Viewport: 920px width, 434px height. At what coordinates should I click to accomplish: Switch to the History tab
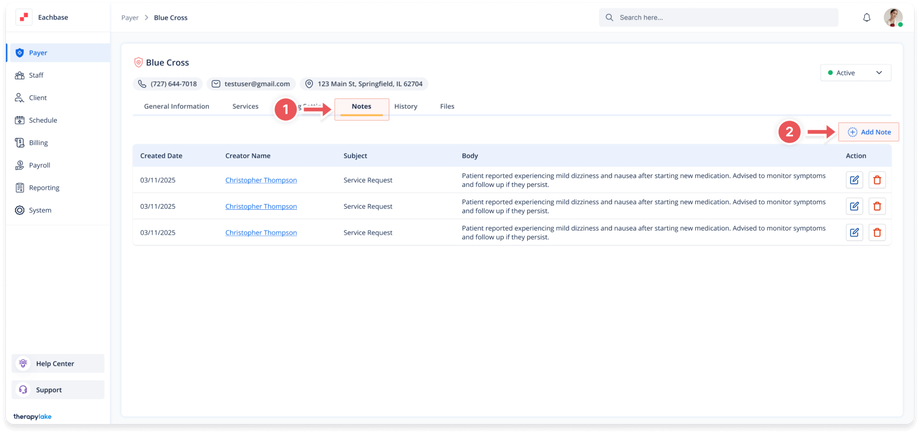[405, 106]
